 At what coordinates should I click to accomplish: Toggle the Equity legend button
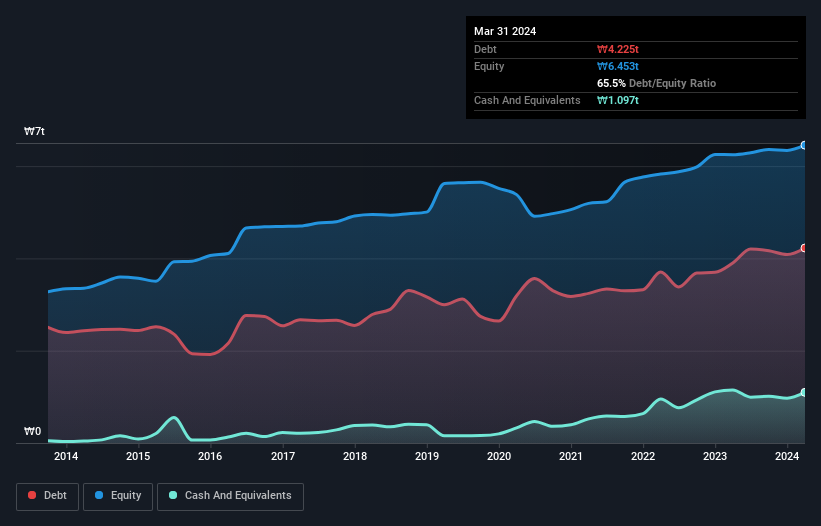(118, 496)
